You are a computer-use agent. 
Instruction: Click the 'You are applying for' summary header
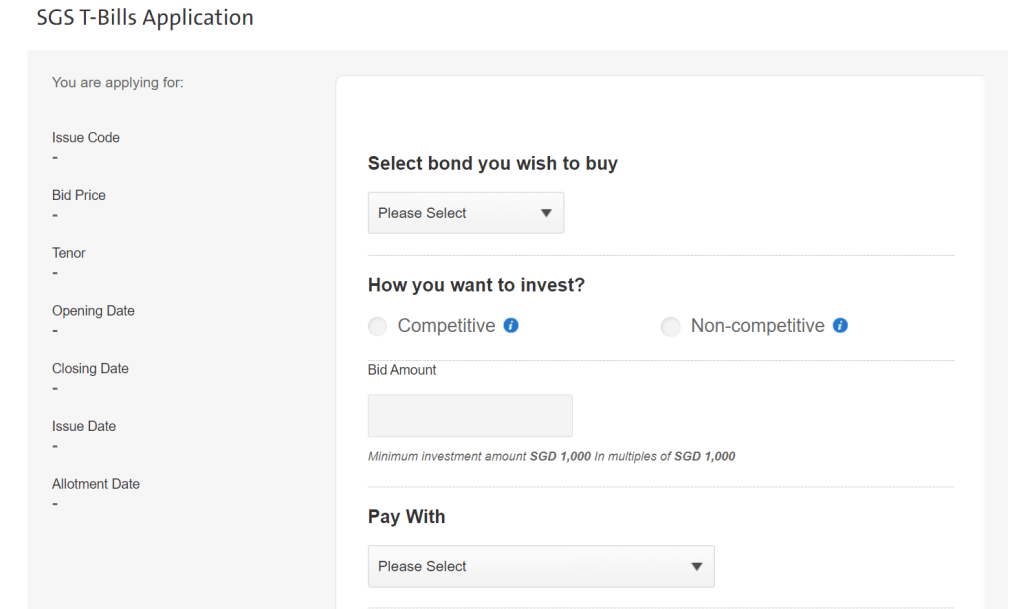pos(117,82)
